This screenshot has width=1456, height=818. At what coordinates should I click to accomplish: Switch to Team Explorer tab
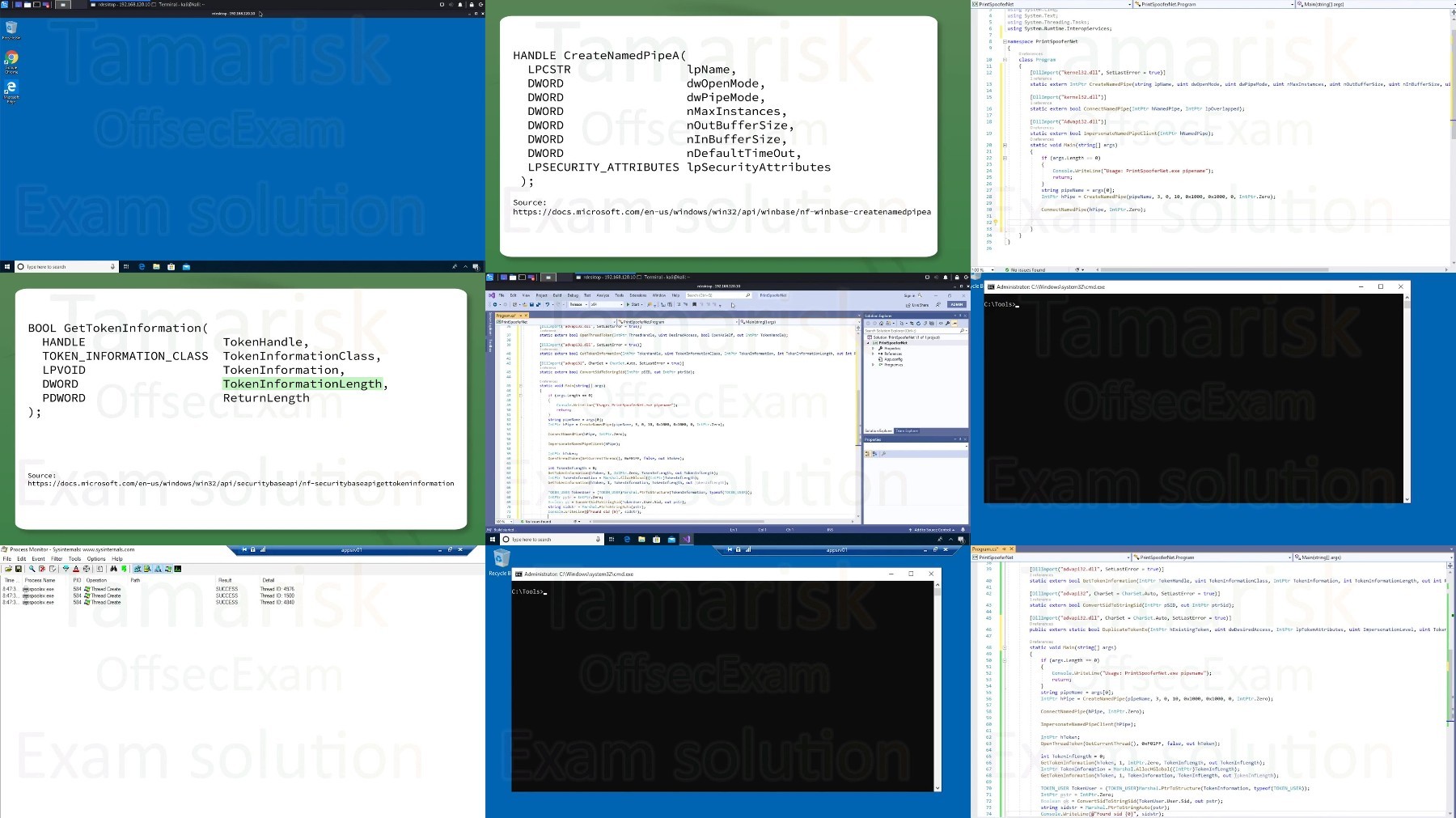pos(907,430)
